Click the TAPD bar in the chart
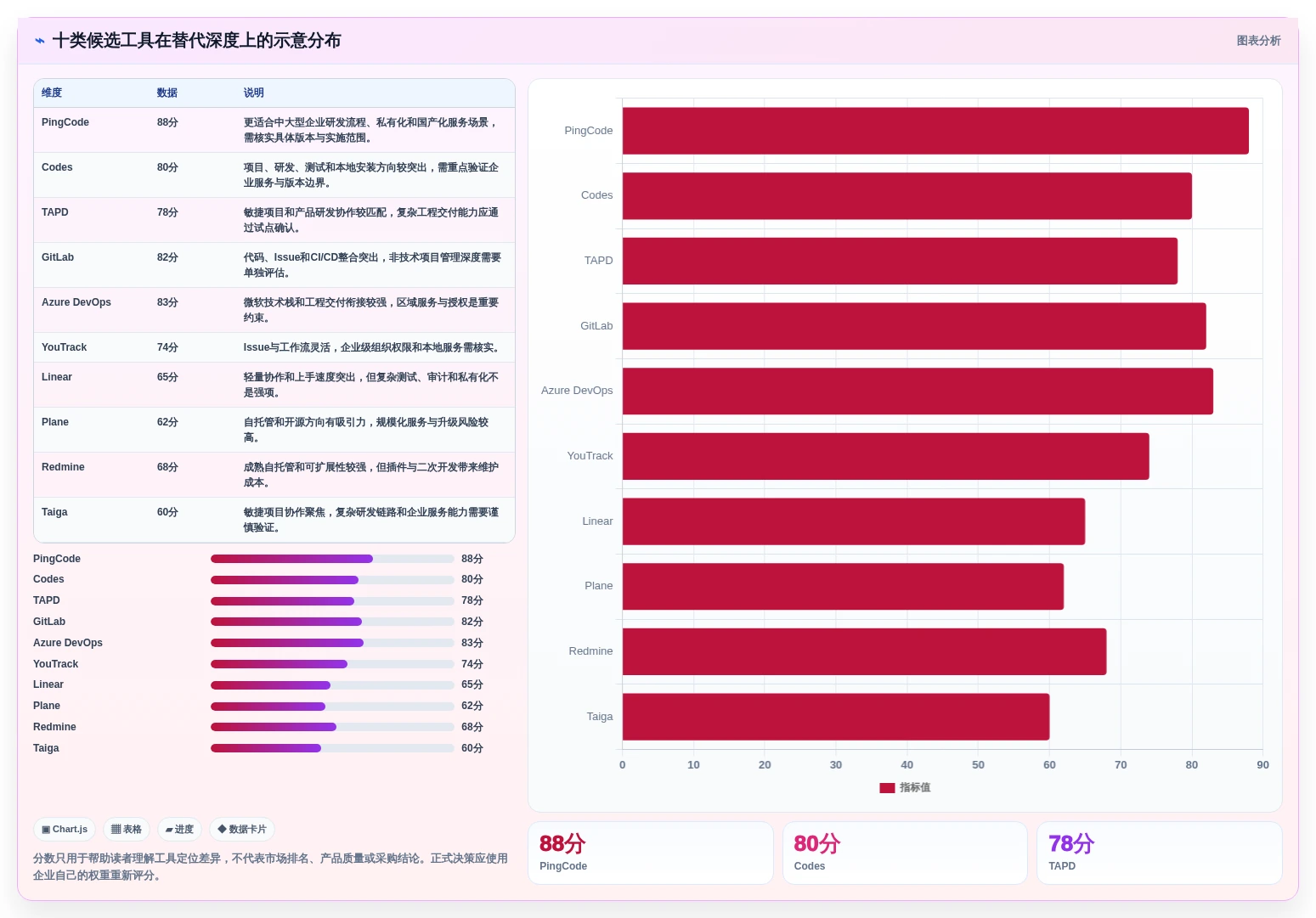 [x=900, y=261]
